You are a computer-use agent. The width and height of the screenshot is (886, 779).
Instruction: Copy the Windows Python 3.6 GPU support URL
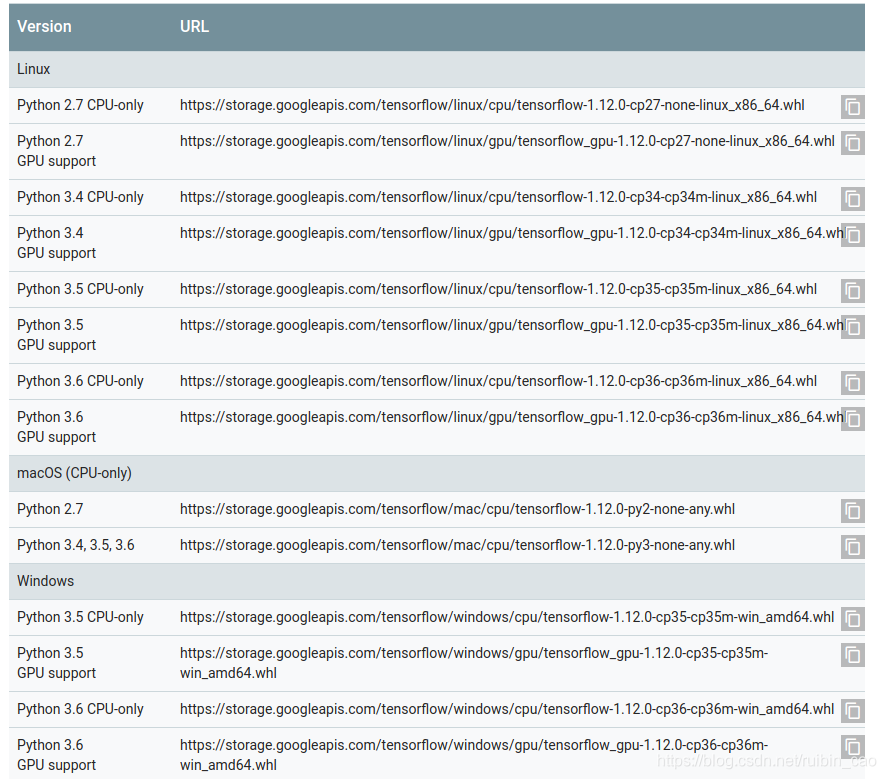[x=853, y=747]
